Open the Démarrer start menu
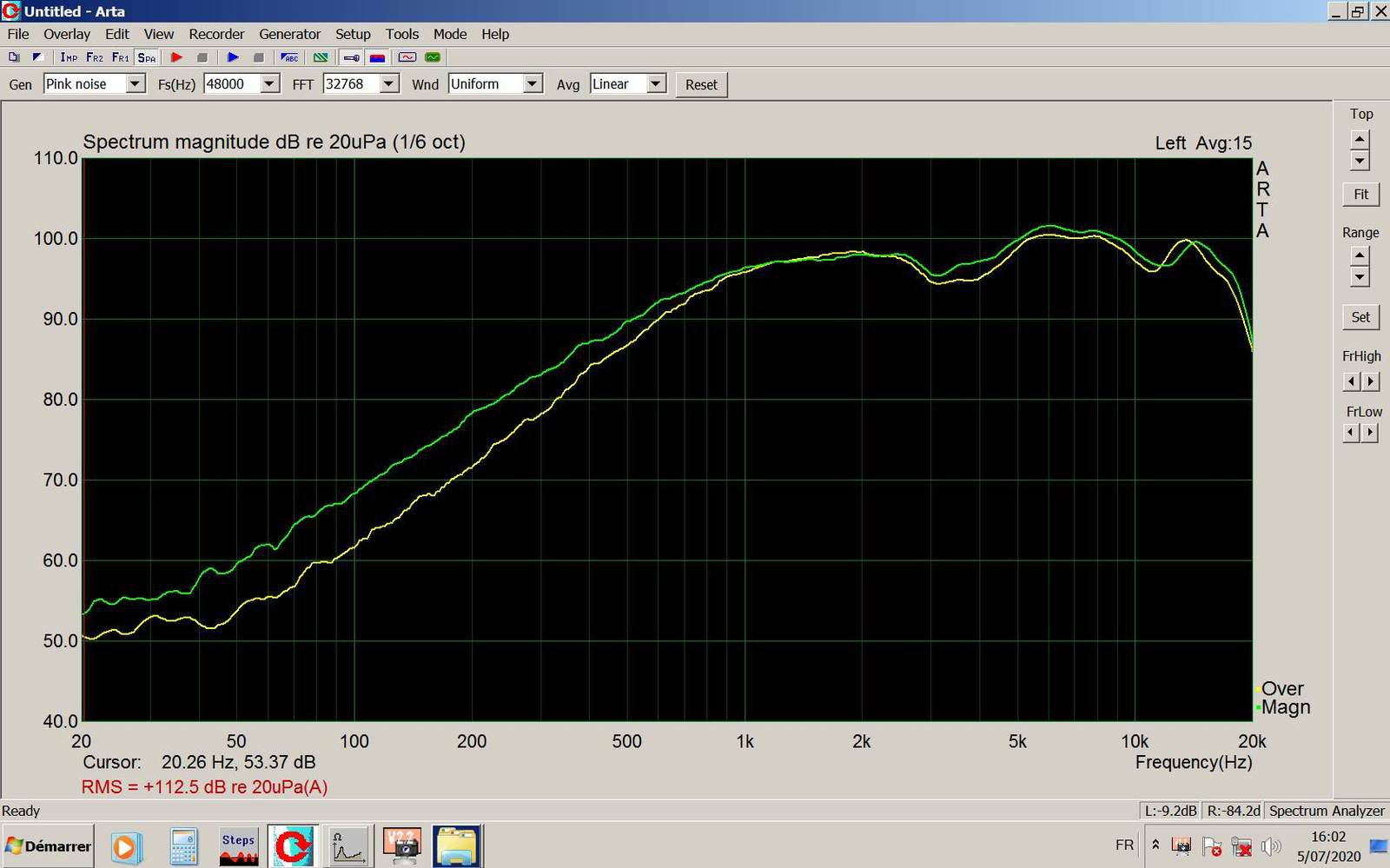This screenshot has height=868, width=1390. pyautogui.click(x=48, y=846)
